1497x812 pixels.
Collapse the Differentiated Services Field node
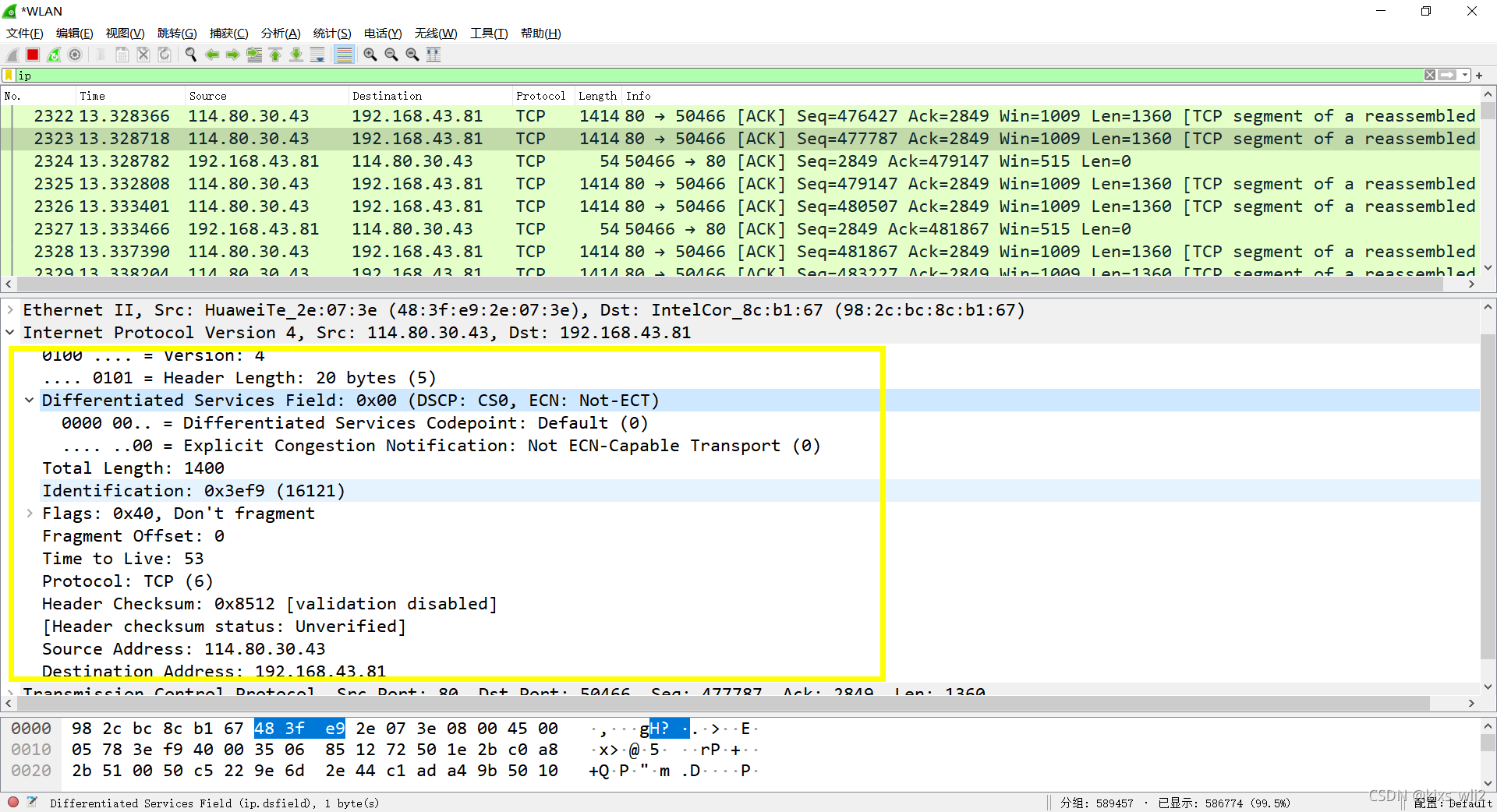tap(30, 401)
